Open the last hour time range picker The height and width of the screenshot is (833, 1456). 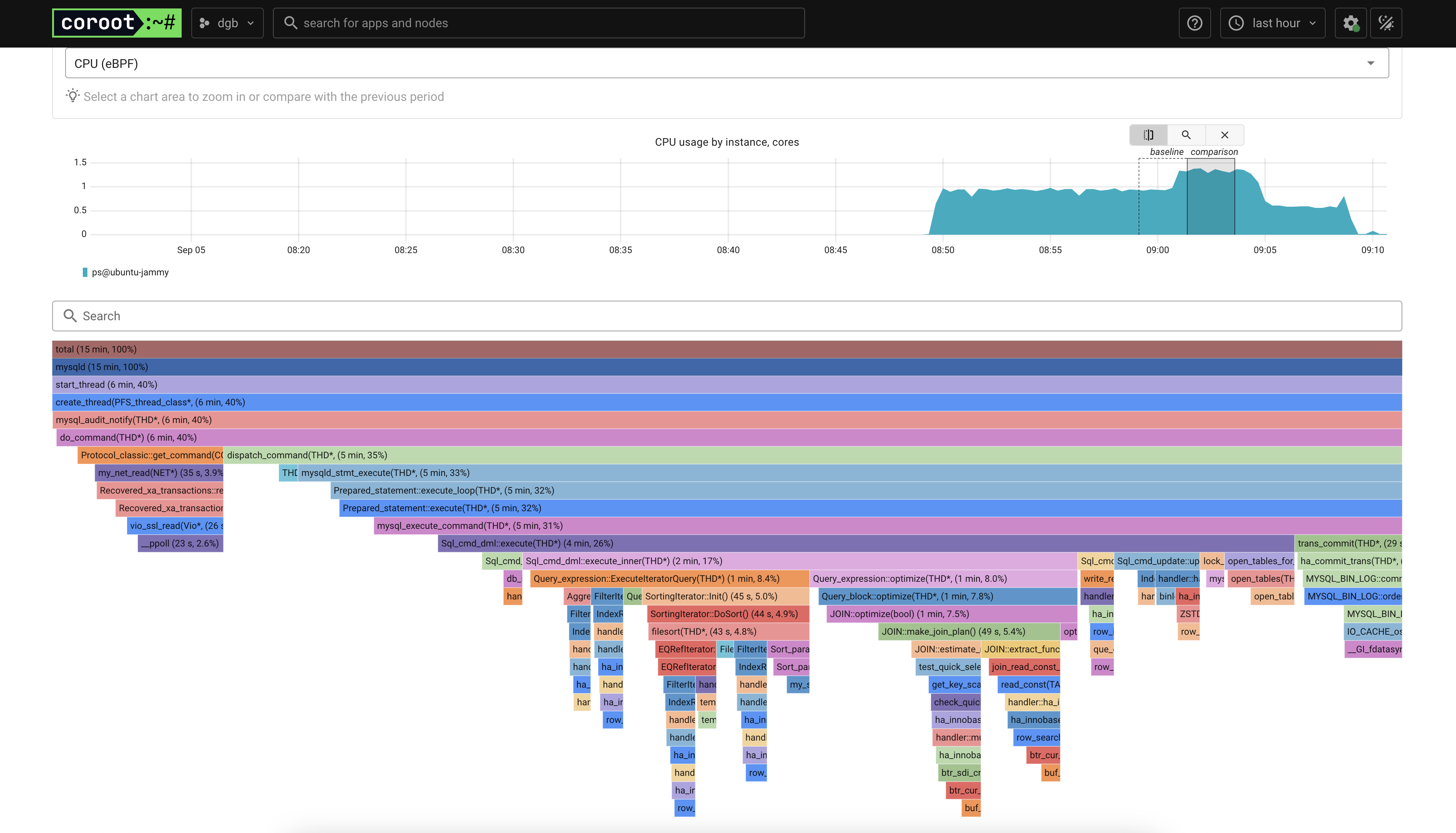click(x=1272, y=23)
